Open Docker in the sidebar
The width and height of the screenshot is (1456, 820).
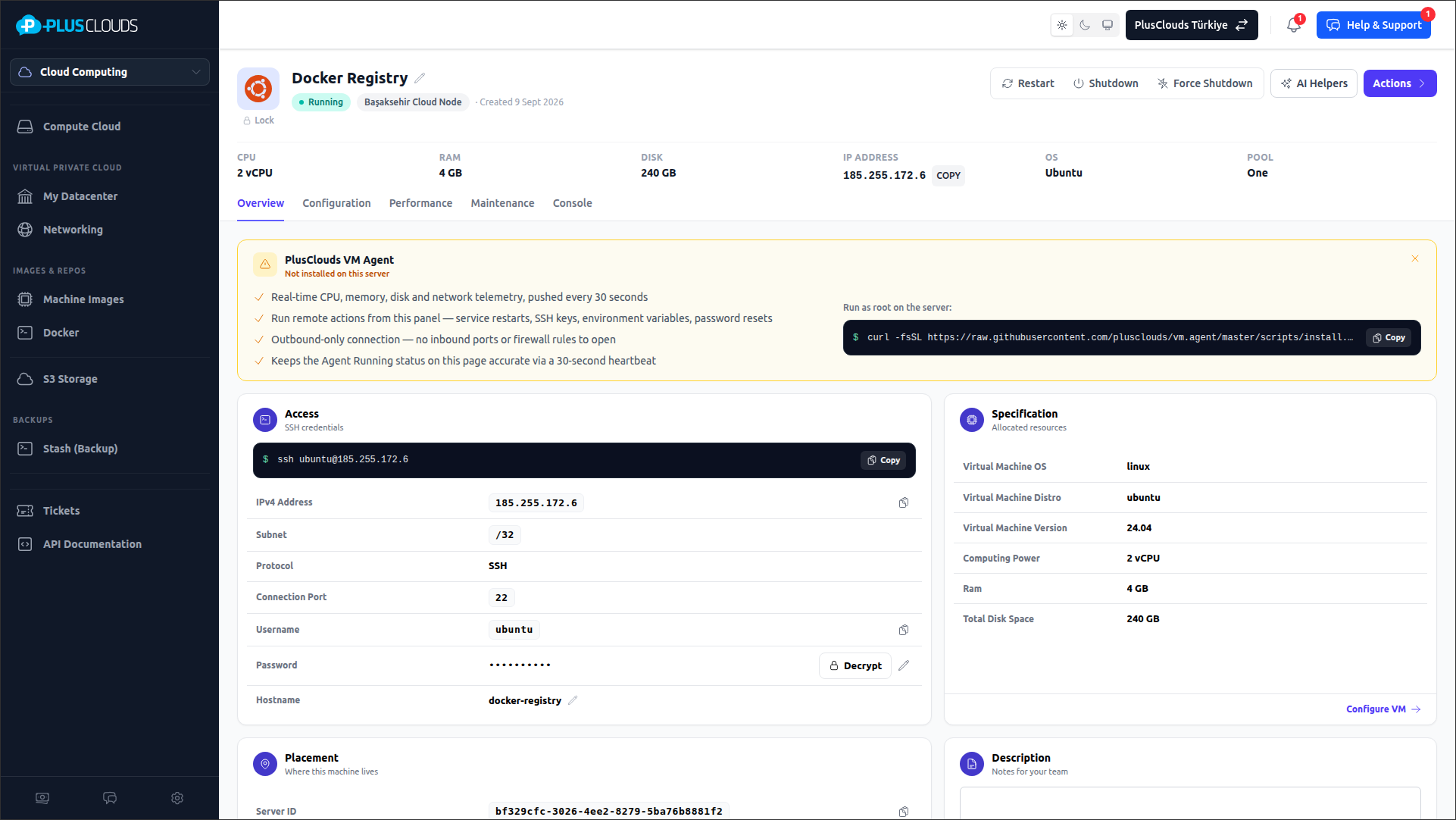point(61,333)
